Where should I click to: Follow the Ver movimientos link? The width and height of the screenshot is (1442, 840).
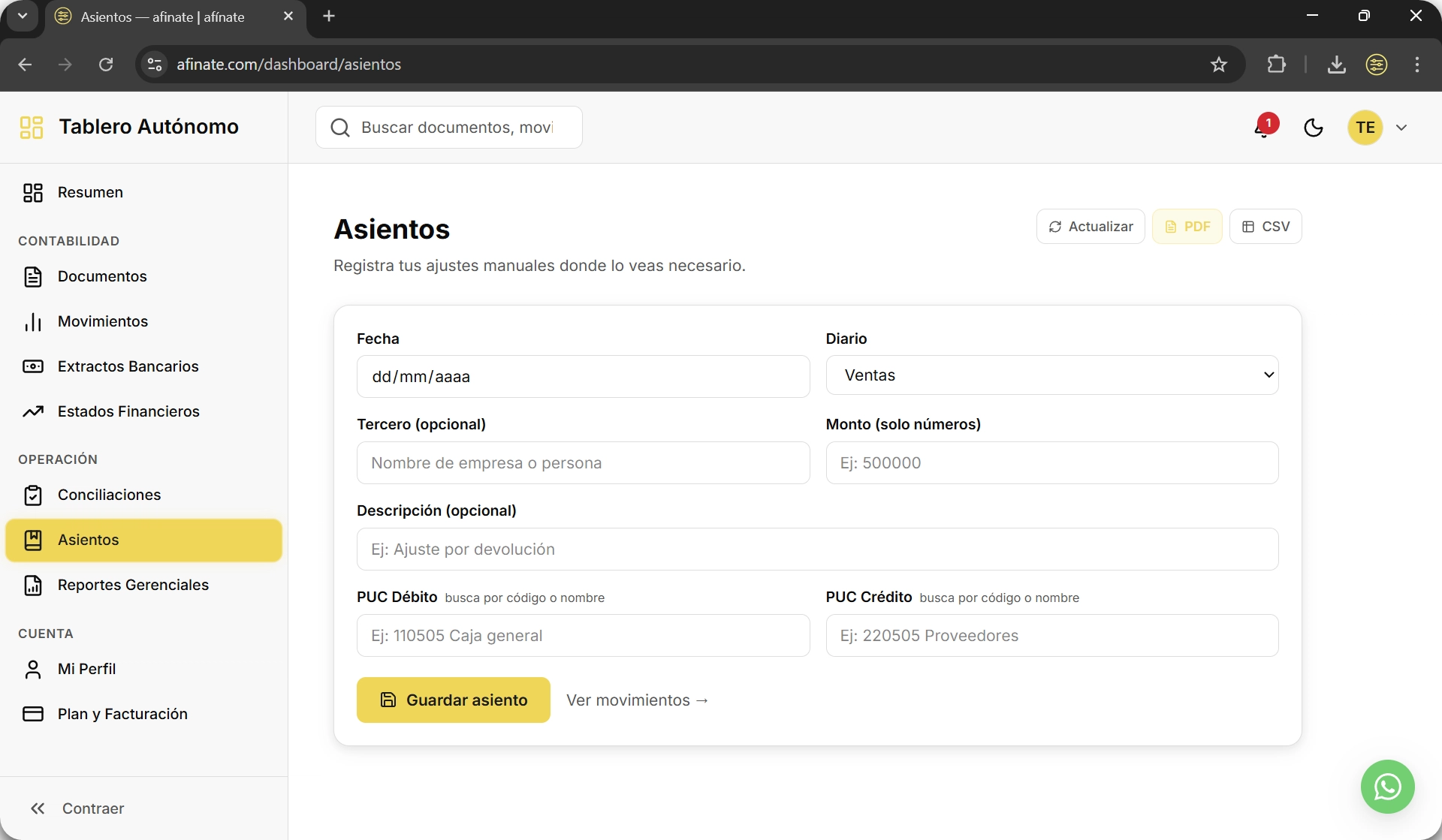click(637, 700)
